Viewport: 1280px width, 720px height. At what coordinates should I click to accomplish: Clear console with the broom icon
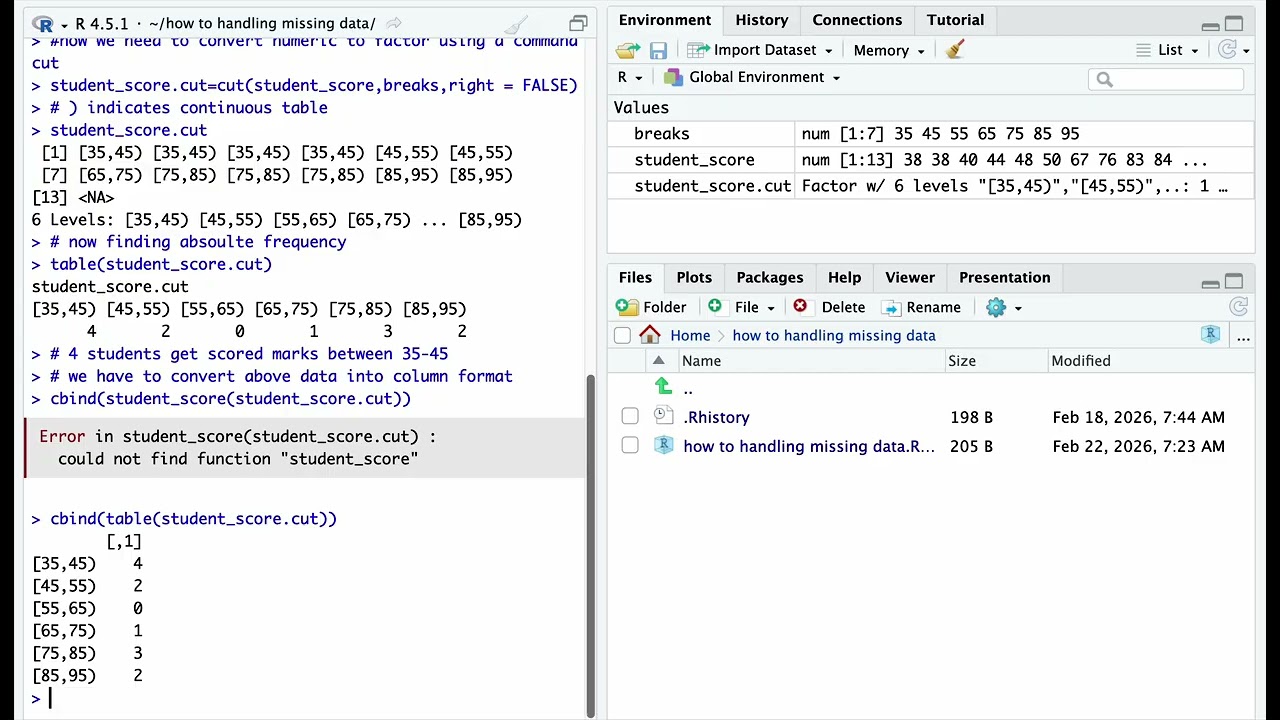coord(516,23)
